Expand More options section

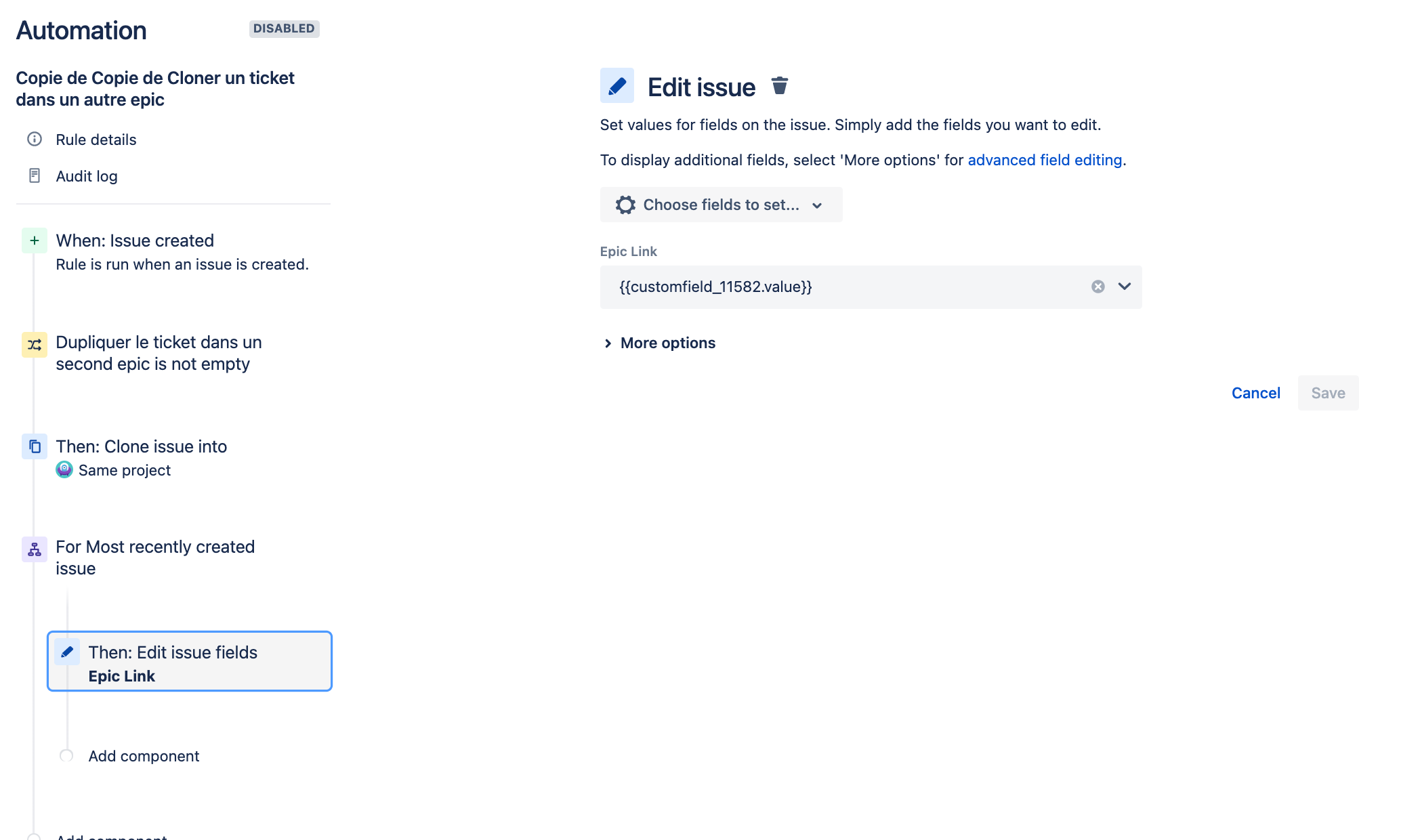tap(660, 343)
